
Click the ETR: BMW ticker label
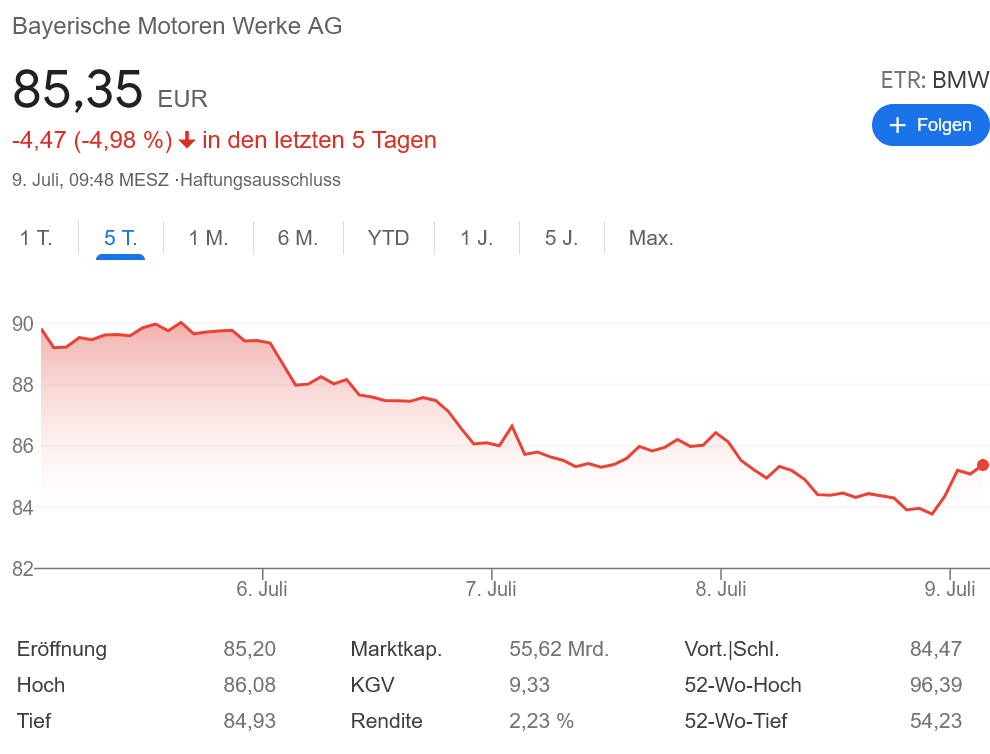(x=934, y=80)
